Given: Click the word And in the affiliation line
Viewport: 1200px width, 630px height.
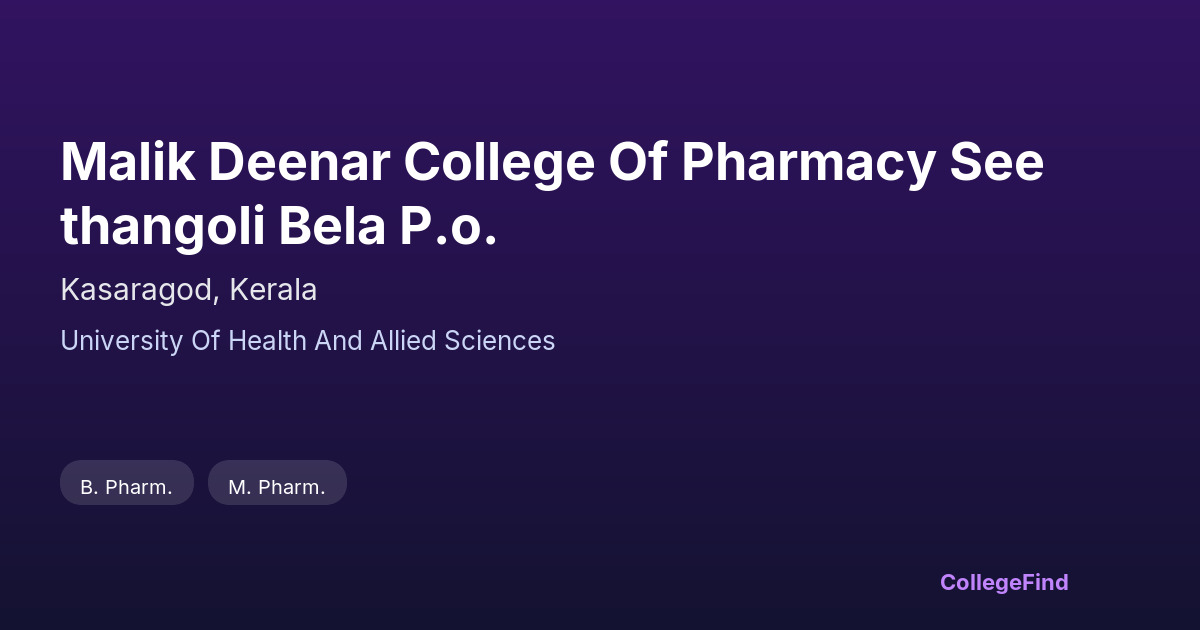Looking at the screenshot, I should pyautogui.click(x=339, y=341).
